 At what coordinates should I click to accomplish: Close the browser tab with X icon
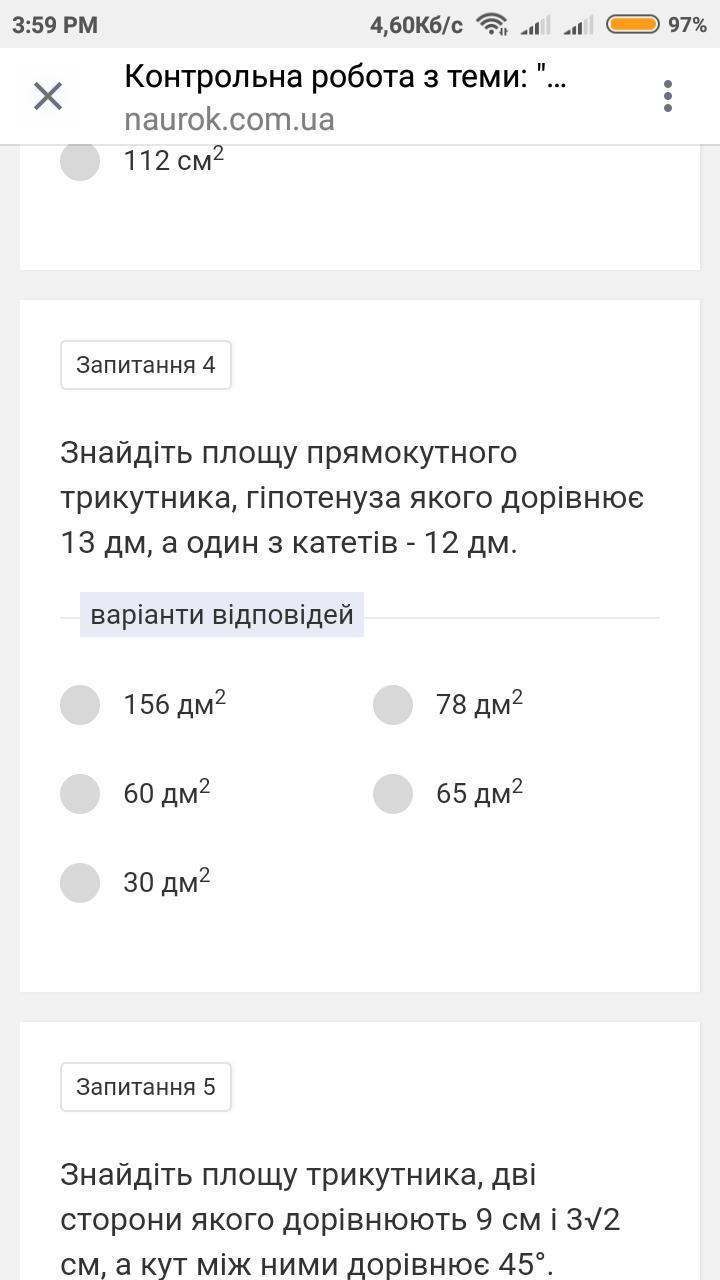click(x=48, y=97)
